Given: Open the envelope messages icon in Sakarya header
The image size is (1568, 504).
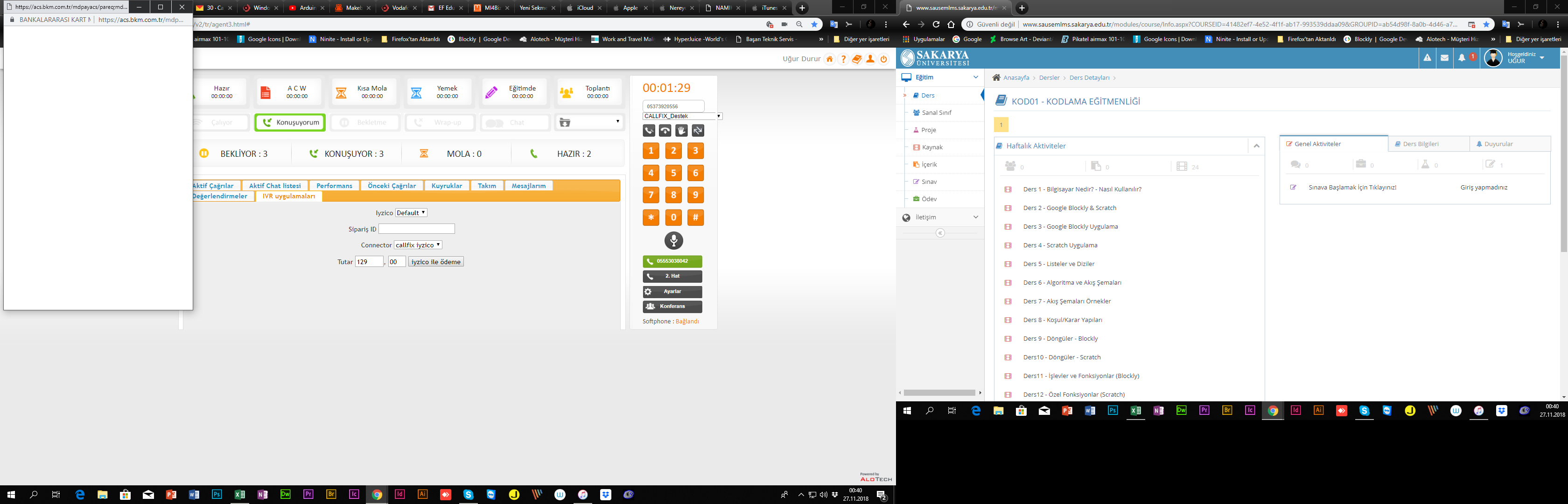Looking at the screenshot, I should 1444,58.
